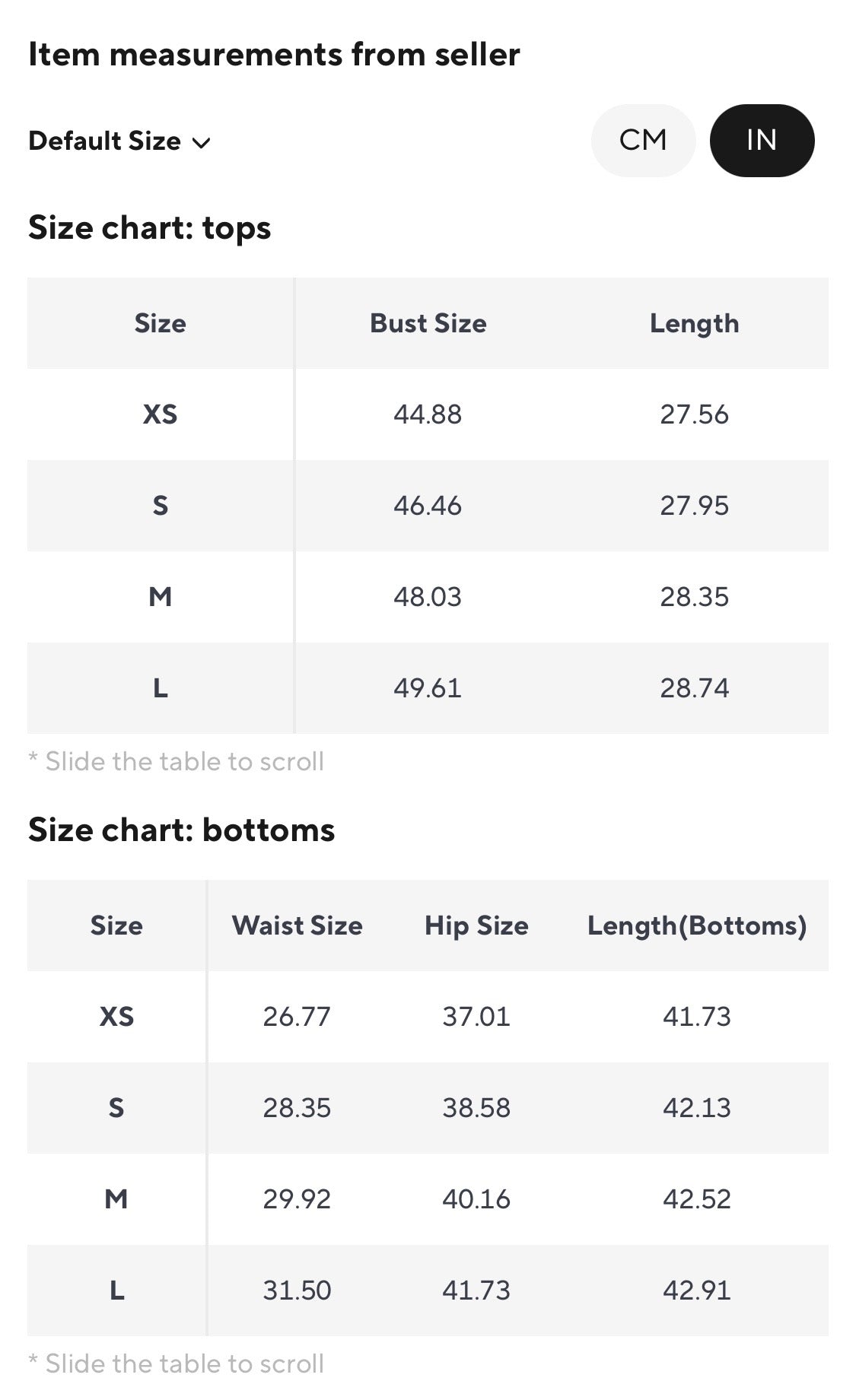Open the Default Size dropdown

119,141
